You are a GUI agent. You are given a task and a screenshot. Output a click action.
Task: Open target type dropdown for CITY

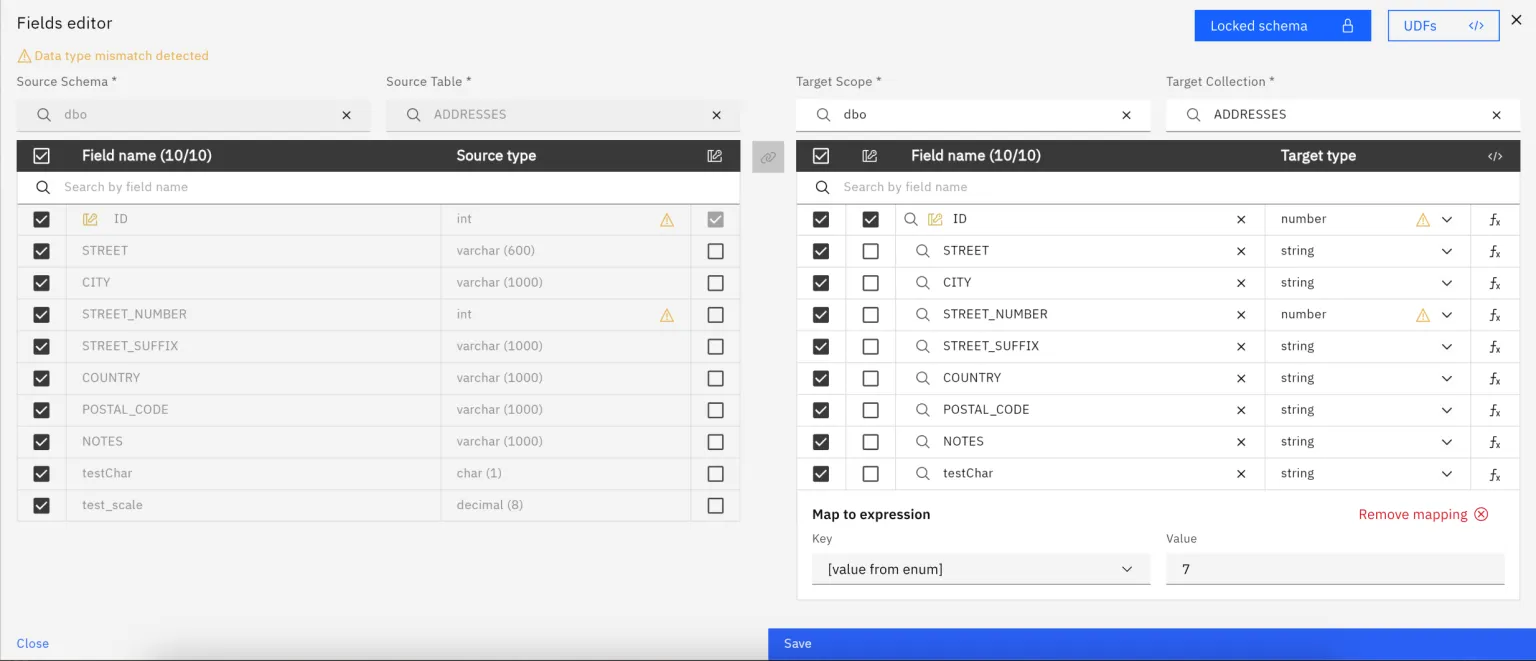click(1446, 283)
